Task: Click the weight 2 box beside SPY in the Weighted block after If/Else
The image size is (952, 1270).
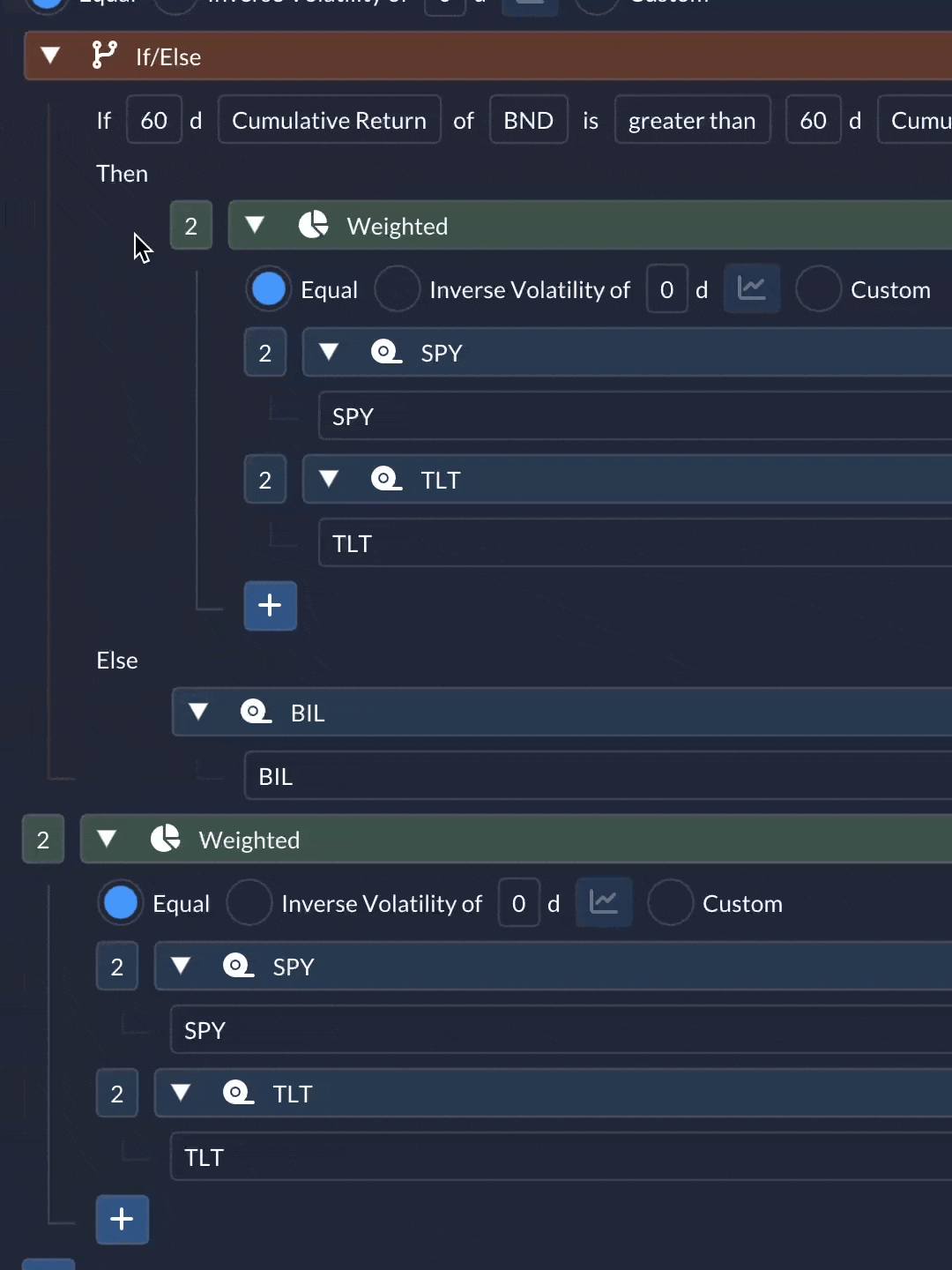Action: pos(116,967)
